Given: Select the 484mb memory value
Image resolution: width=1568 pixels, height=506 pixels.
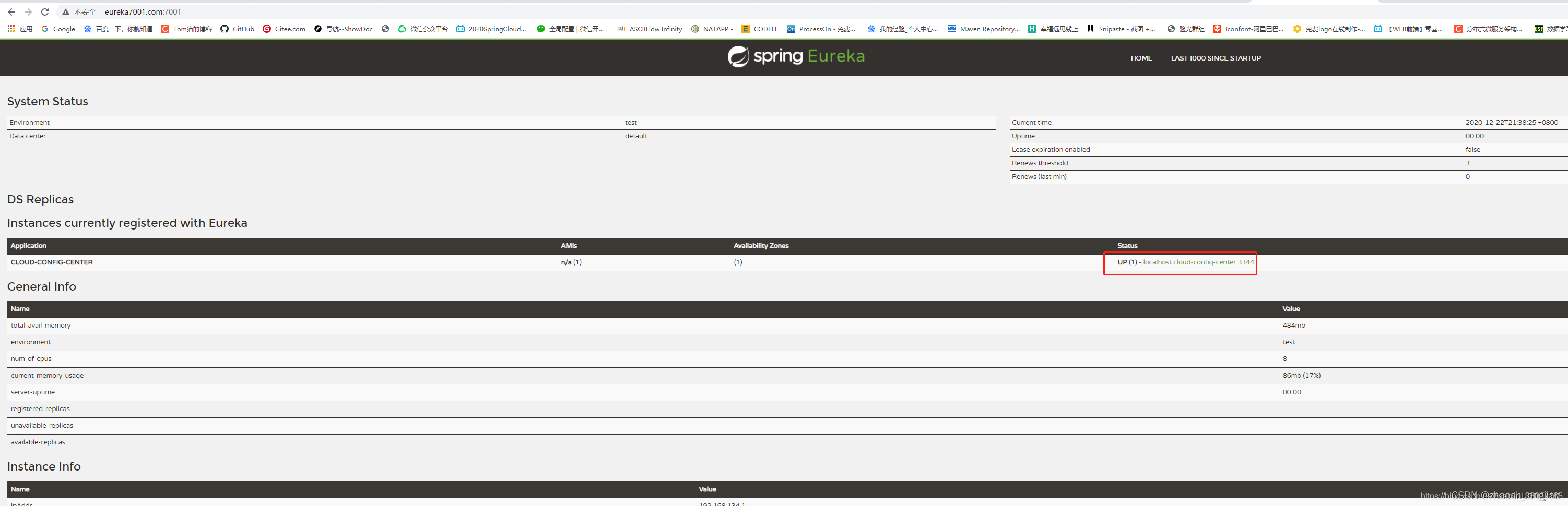Looking at the screenshot, I should coord(1293,326).
